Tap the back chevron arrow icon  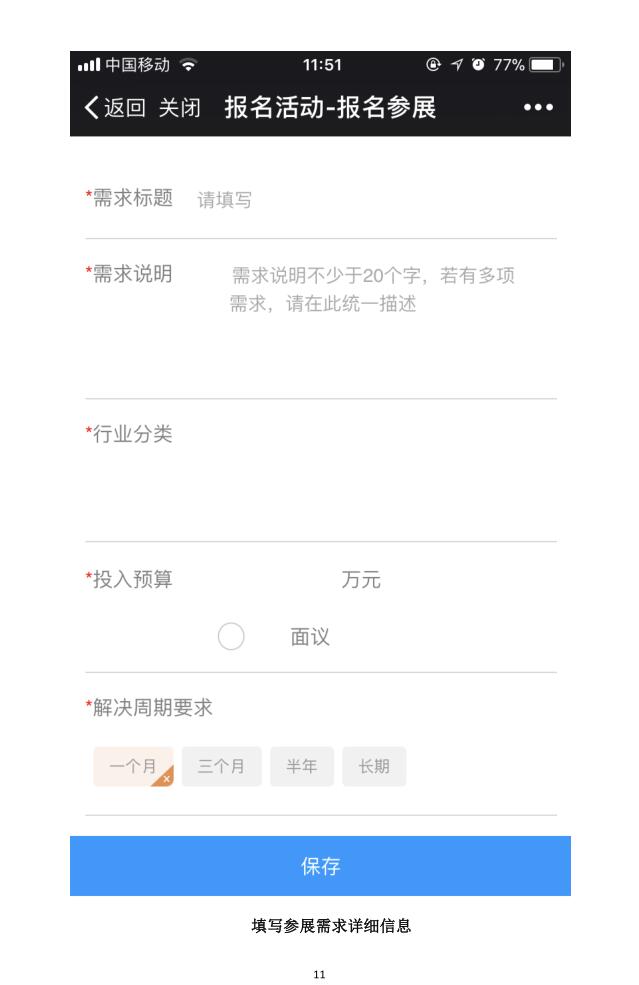[x=91, y=108]
